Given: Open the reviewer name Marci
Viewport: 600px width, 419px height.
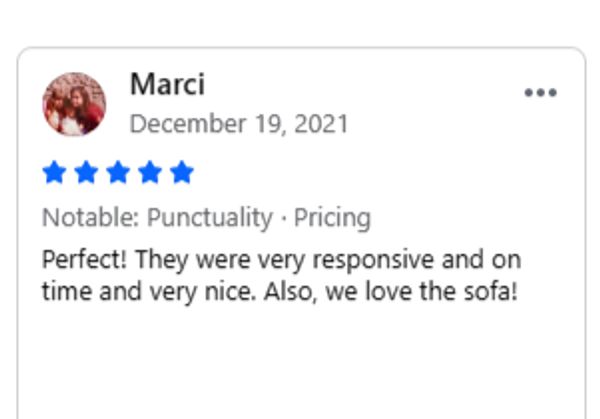Looking at the screenshot, I should coord(165,85).
